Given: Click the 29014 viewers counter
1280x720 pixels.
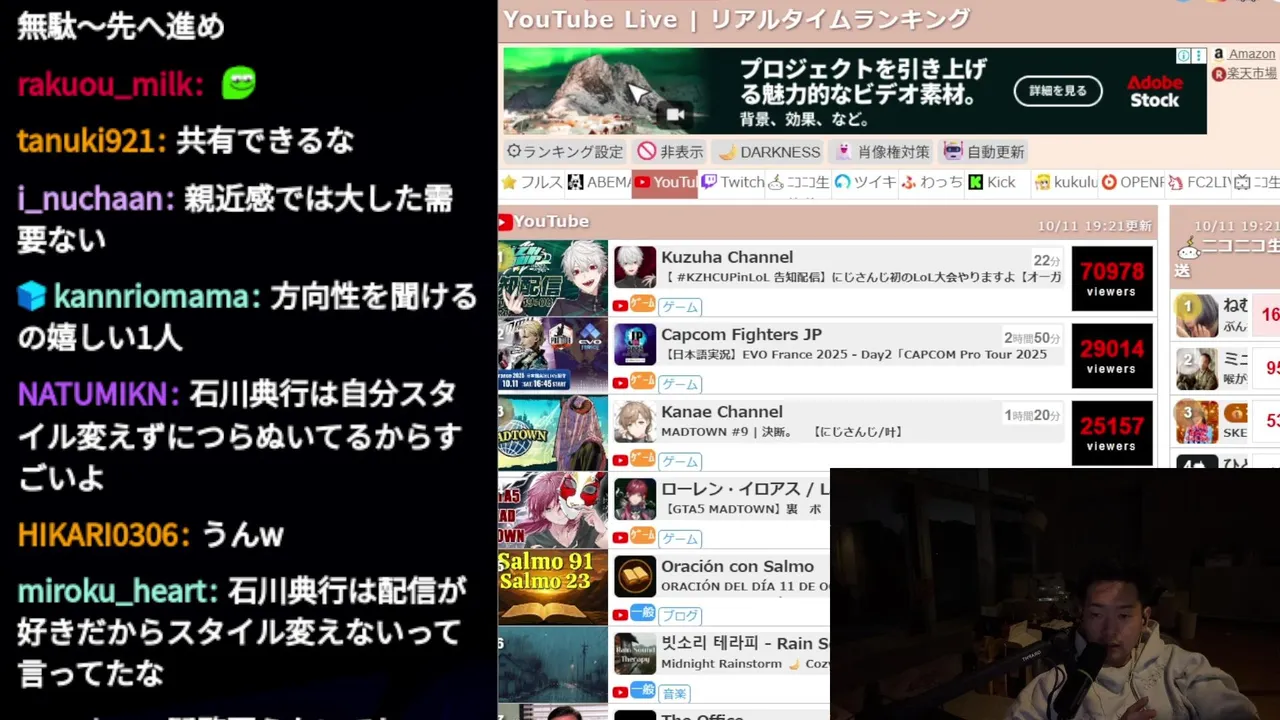Looking at the screenshot, I should pyautogui.click(x=1112, y=356).
